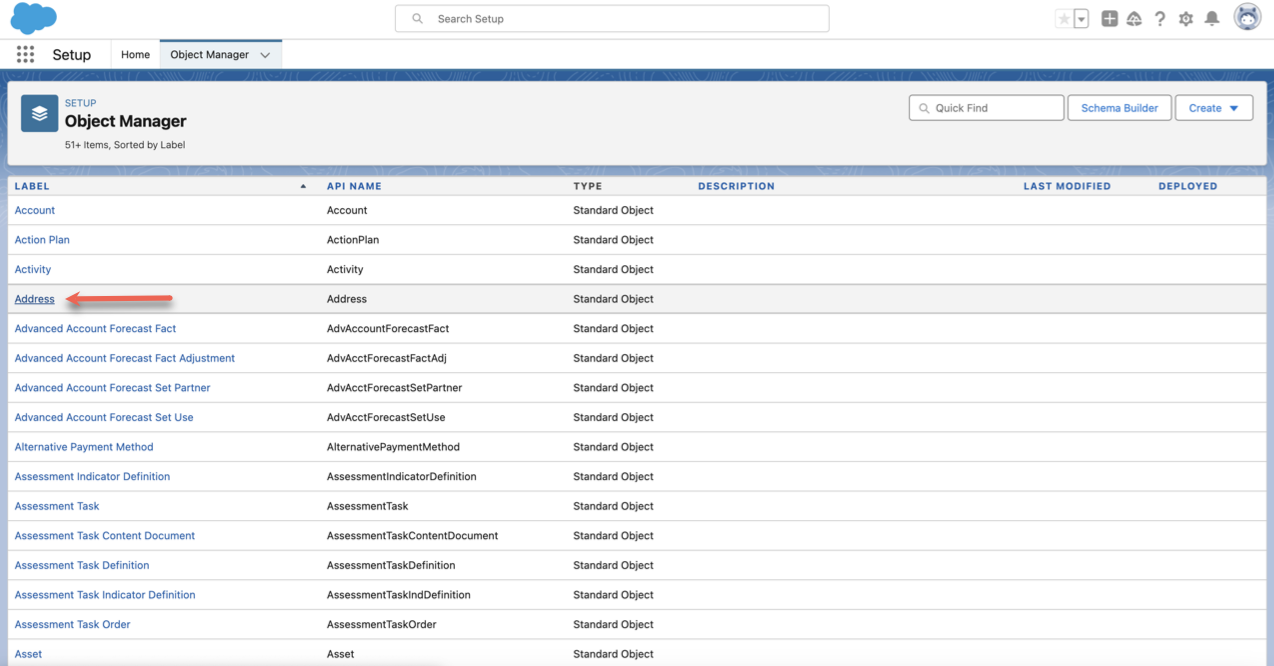Viewport: 1274px width, 666px height.
Task: Open the Notifications bell icon
Action: 1212,19
